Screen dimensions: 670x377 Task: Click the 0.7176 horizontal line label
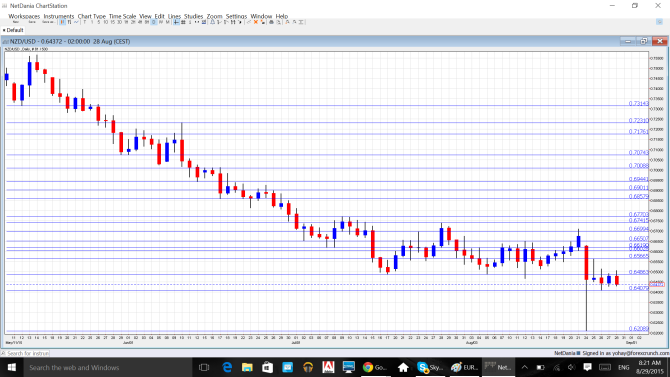638,132
